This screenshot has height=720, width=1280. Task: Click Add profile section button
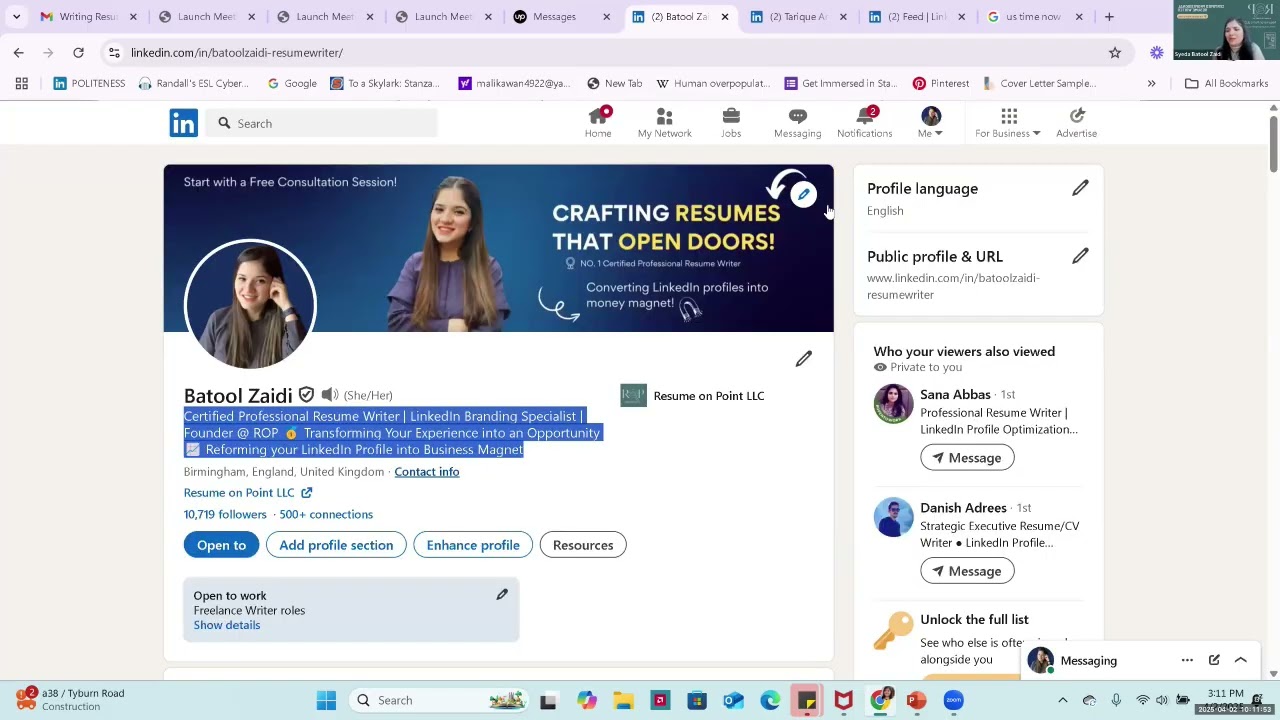click(336, 545)
